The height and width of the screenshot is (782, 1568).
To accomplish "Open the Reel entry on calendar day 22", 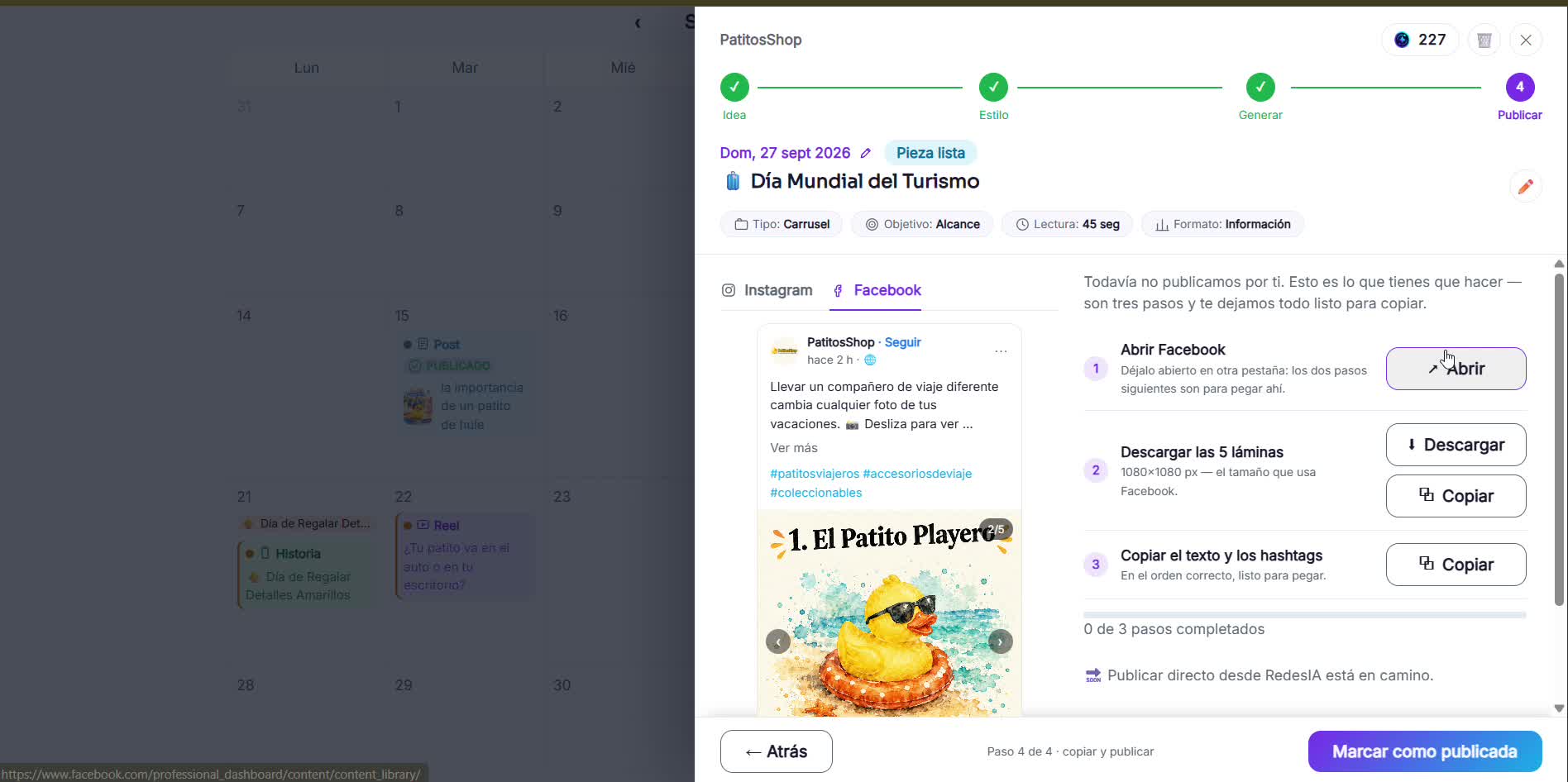I will (466, 556).
